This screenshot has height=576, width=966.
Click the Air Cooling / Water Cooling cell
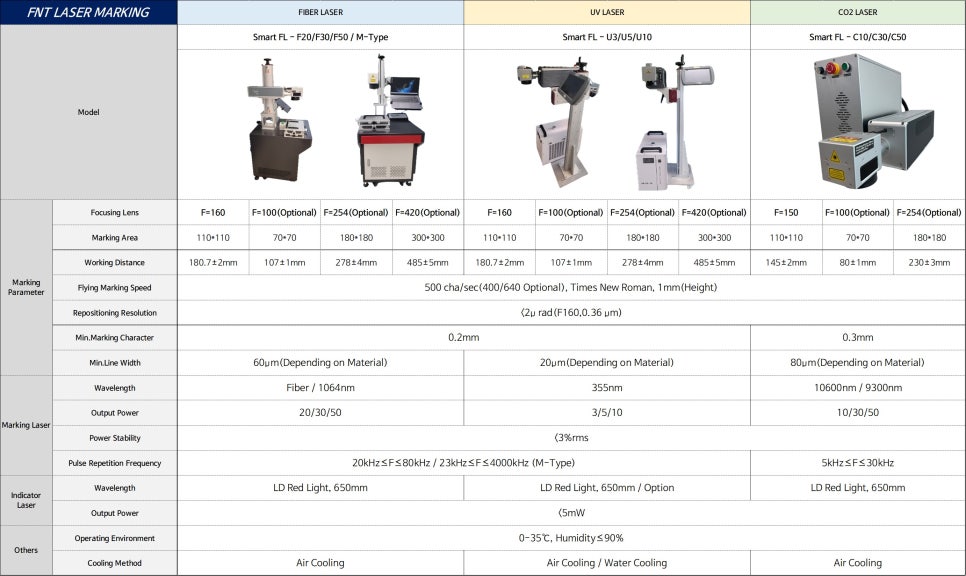[607, 563]
